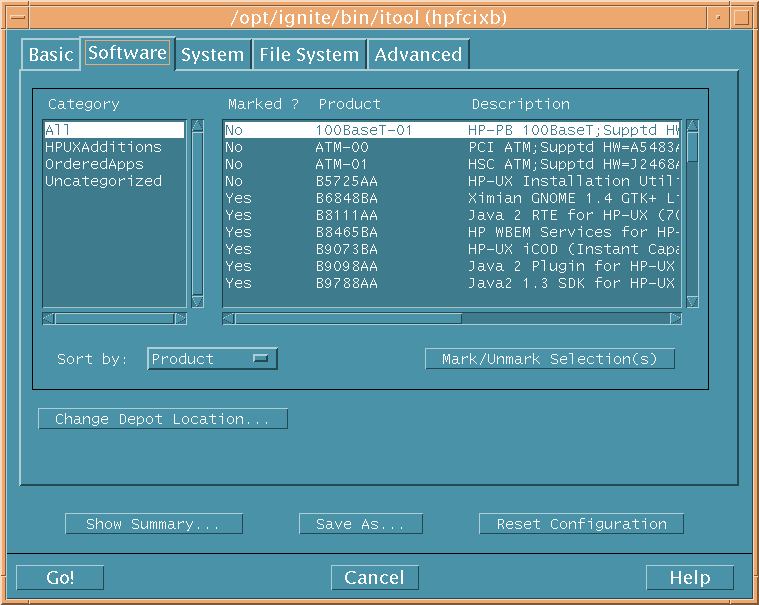Click the Show Summary button
This screenshot has height=605, width=759.
154,524
